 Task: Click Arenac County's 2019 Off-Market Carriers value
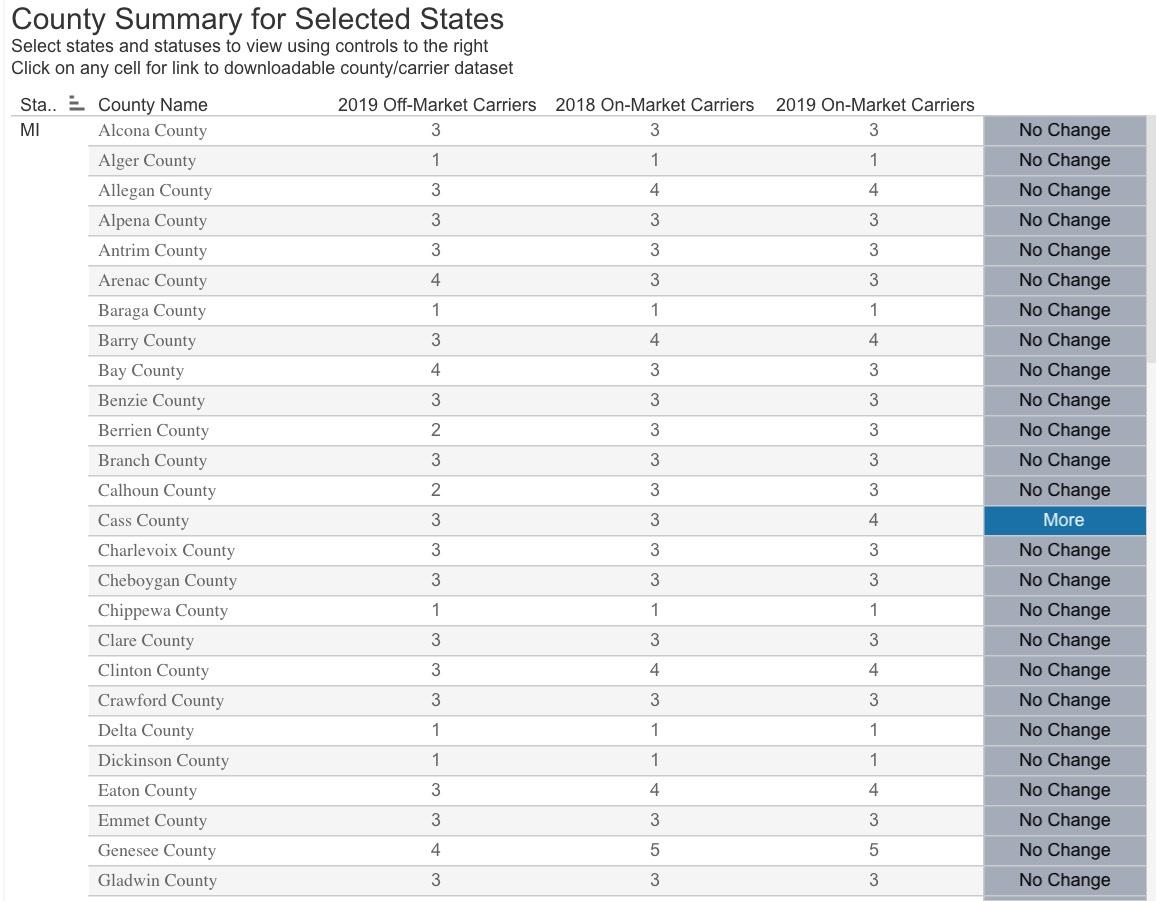436,280
